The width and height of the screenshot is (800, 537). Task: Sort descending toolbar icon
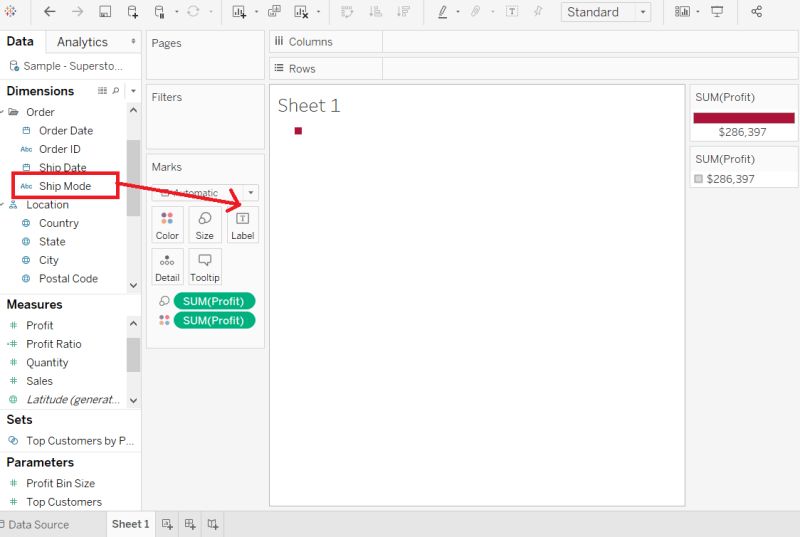(403, 11)
